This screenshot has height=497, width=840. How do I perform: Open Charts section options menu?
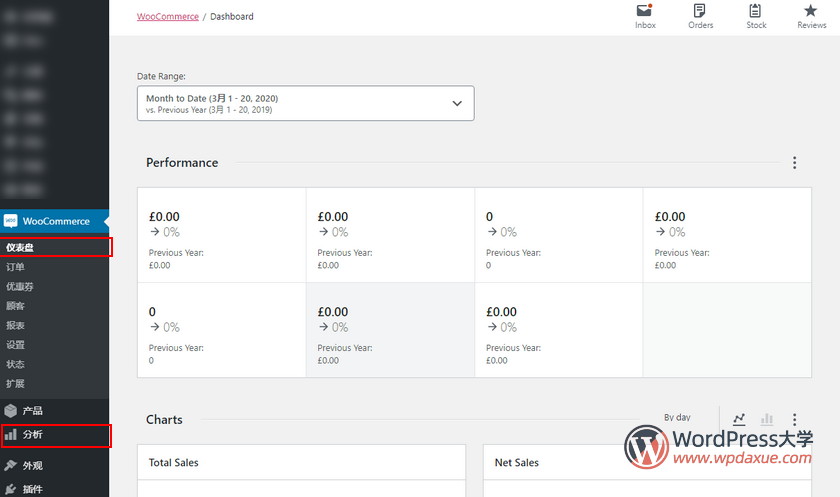pos(795,420)
